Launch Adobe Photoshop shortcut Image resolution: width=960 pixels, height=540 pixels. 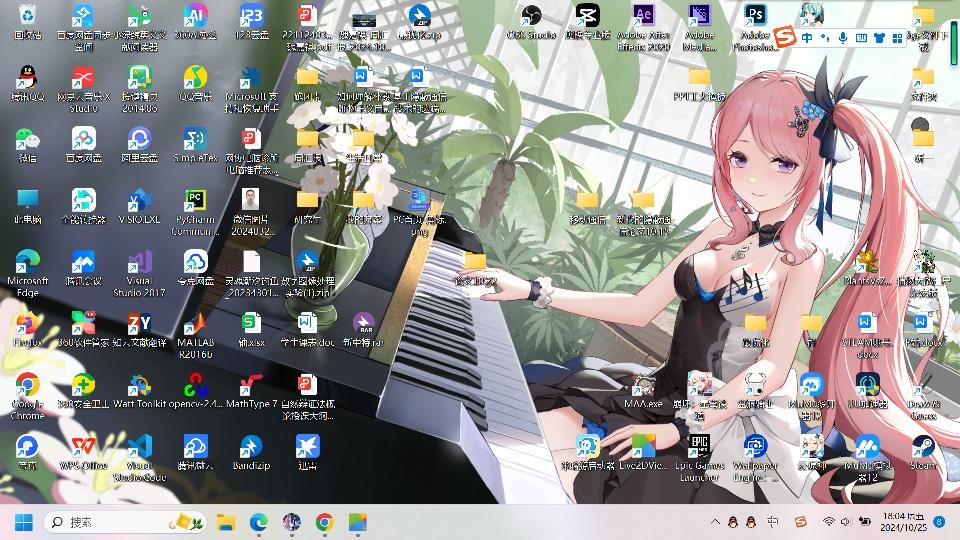(755, 28)
